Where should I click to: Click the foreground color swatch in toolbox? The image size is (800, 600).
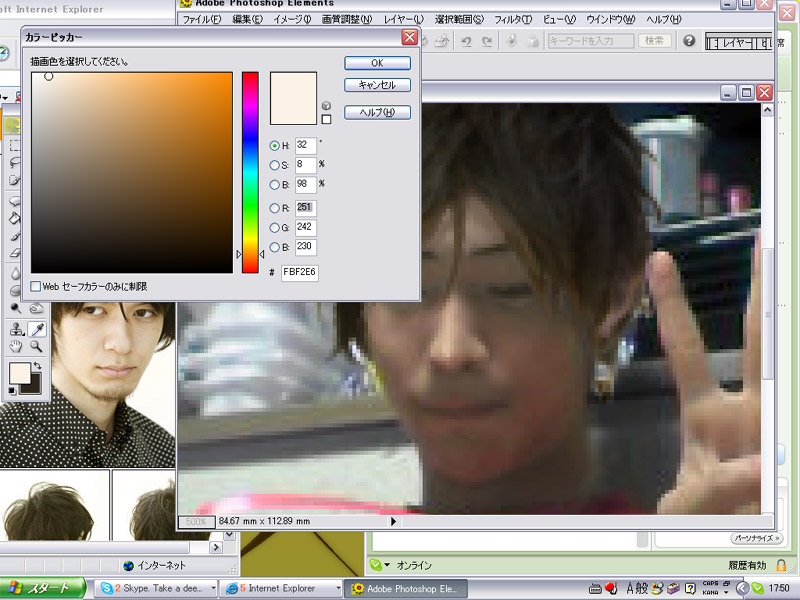point(19,373)
